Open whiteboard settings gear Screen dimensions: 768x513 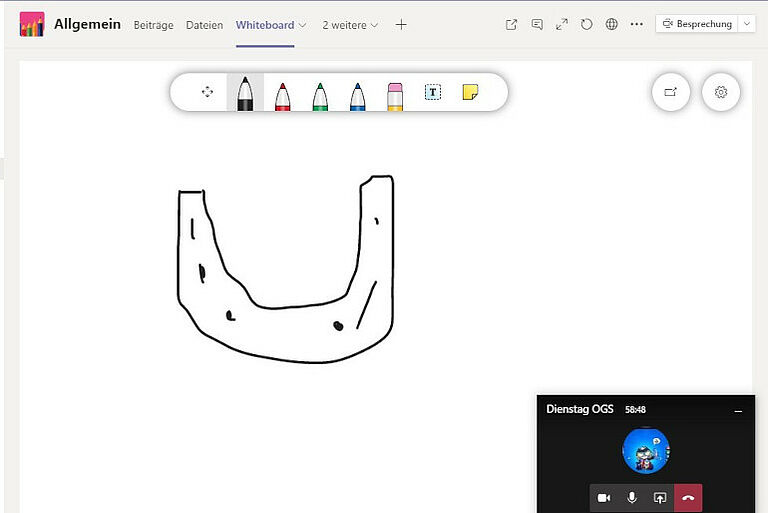[720, 92]
